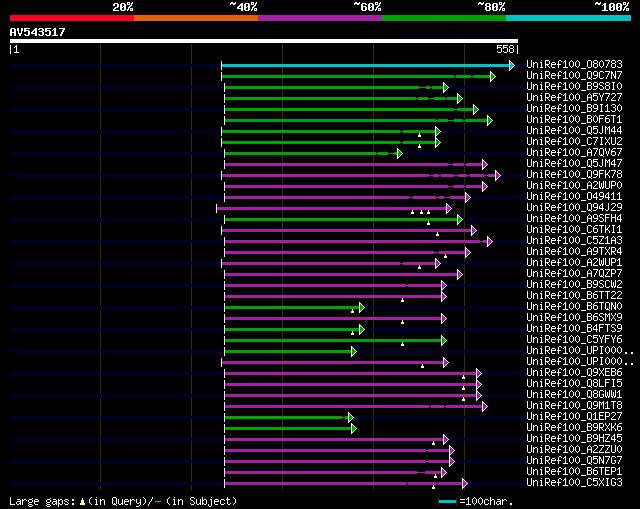The width and height of the screenshot is (640, 509).
Task: Open hit UniRef100_Q9FK78
Action: tap(574, 175)
